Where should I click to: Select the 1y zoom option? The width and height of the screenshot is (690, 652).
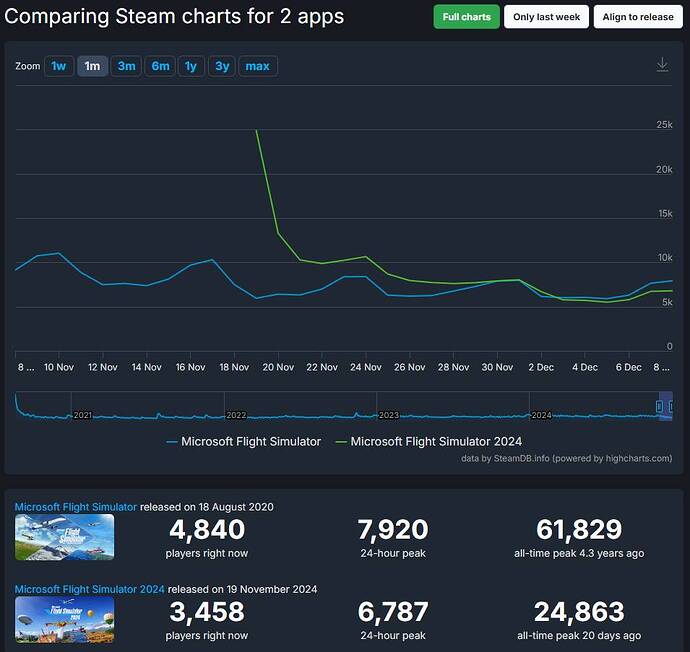pos(191,66)
